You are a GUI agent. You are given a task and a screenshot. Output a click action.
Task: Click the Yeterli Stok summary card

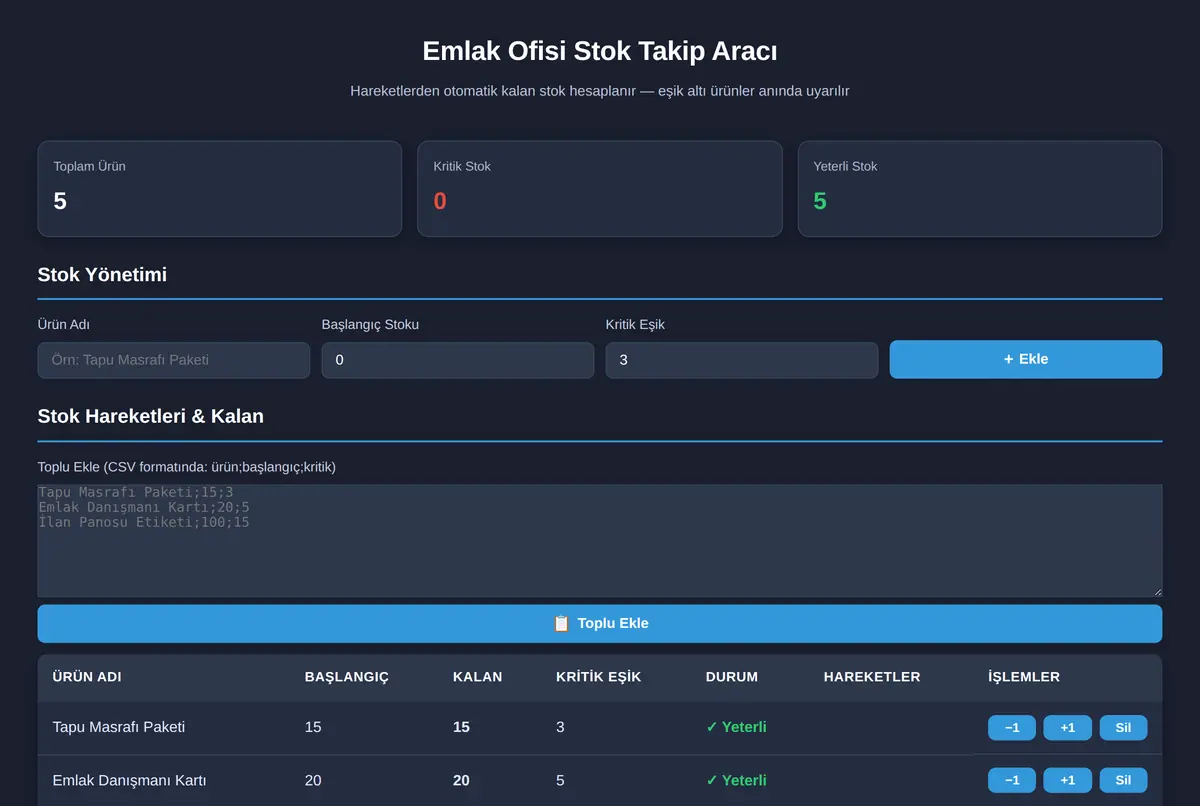point(980,189)
